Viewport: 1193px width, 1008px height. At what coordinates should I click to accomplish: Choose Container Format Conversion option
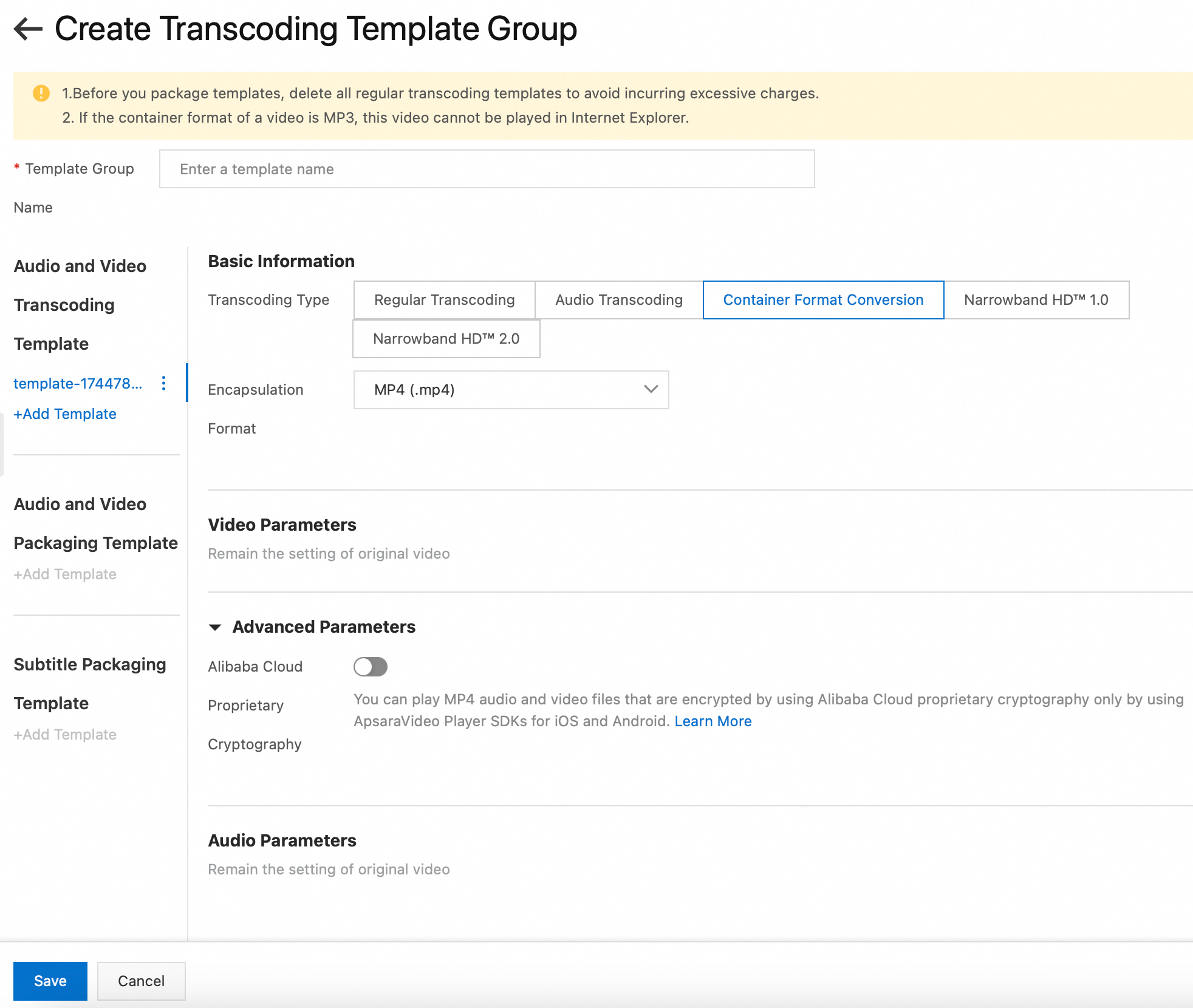[x=822, y=300]
